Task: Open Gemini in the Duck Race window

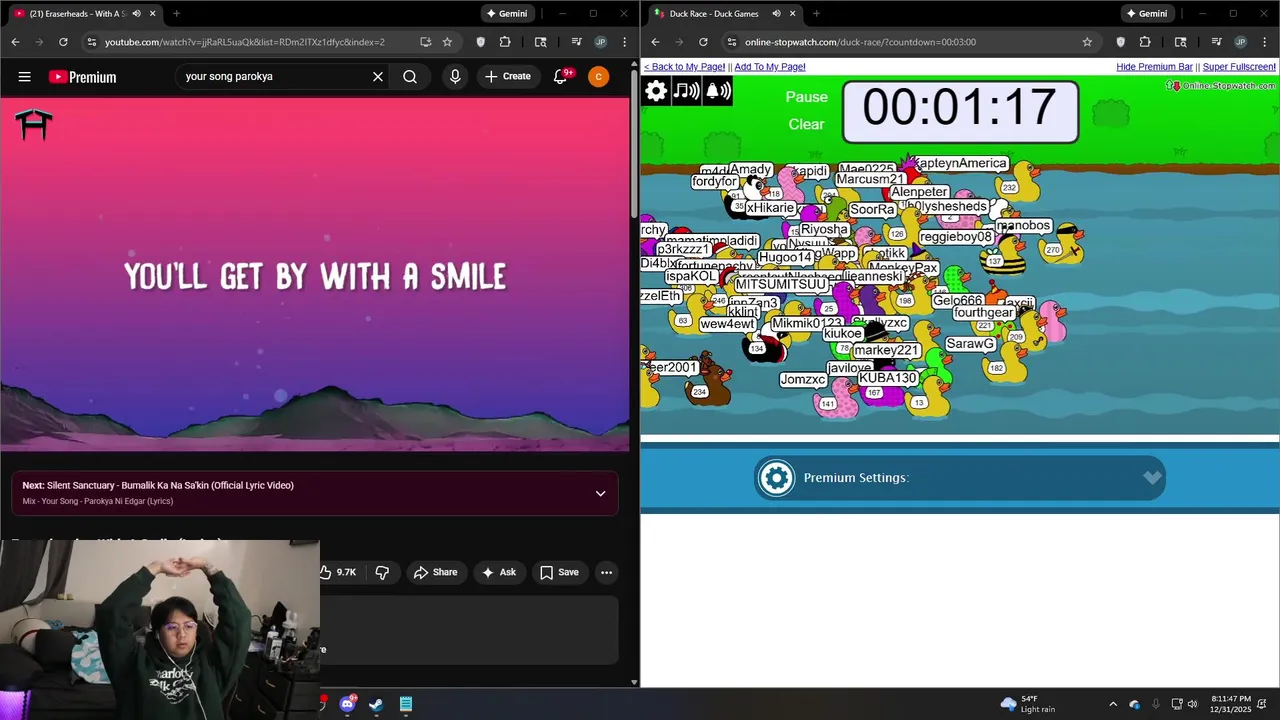Action: (x=1147, y=14)
